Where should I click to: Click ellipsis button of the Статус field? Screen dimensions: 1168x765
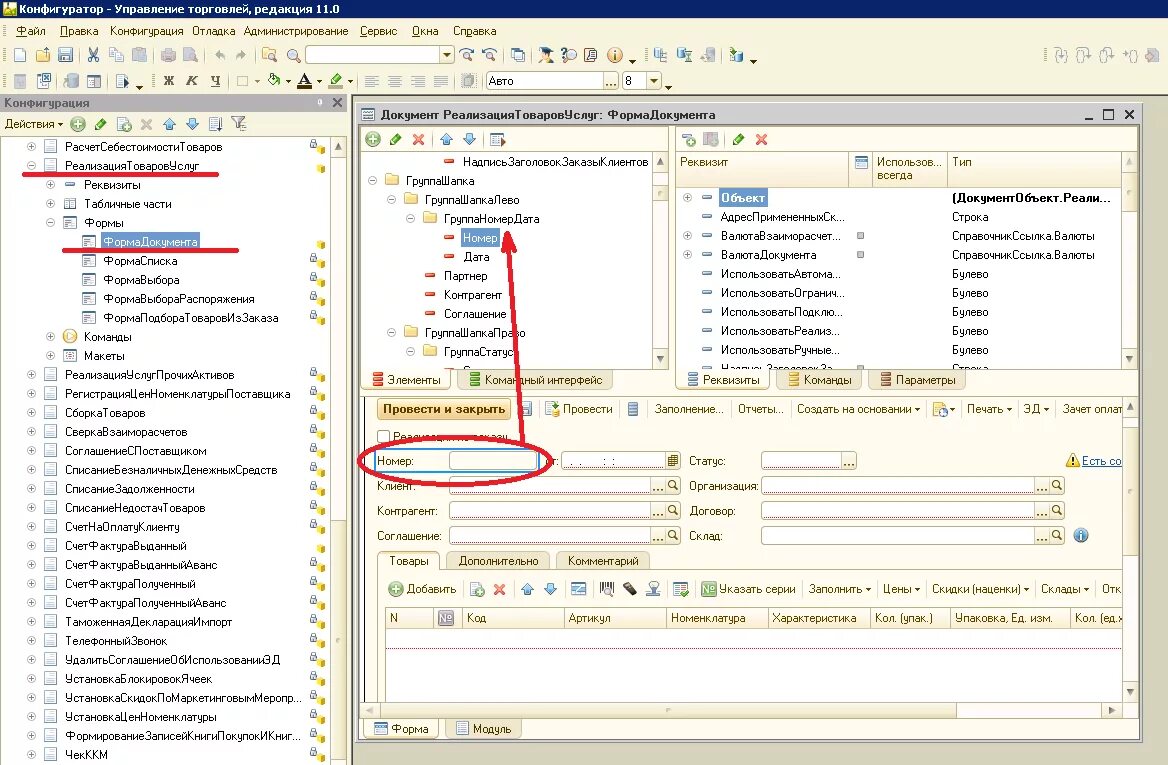click(848, 461)
